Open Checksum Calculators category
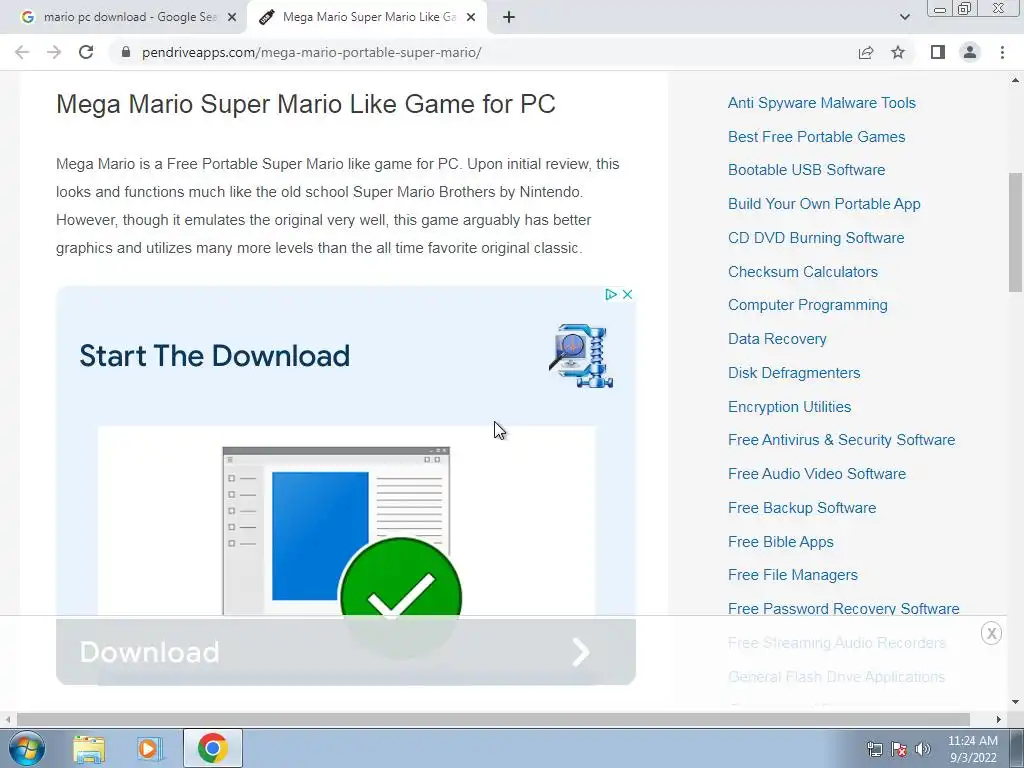The image size is (1024, 768). pyautogui.click(x=803, y=272)
